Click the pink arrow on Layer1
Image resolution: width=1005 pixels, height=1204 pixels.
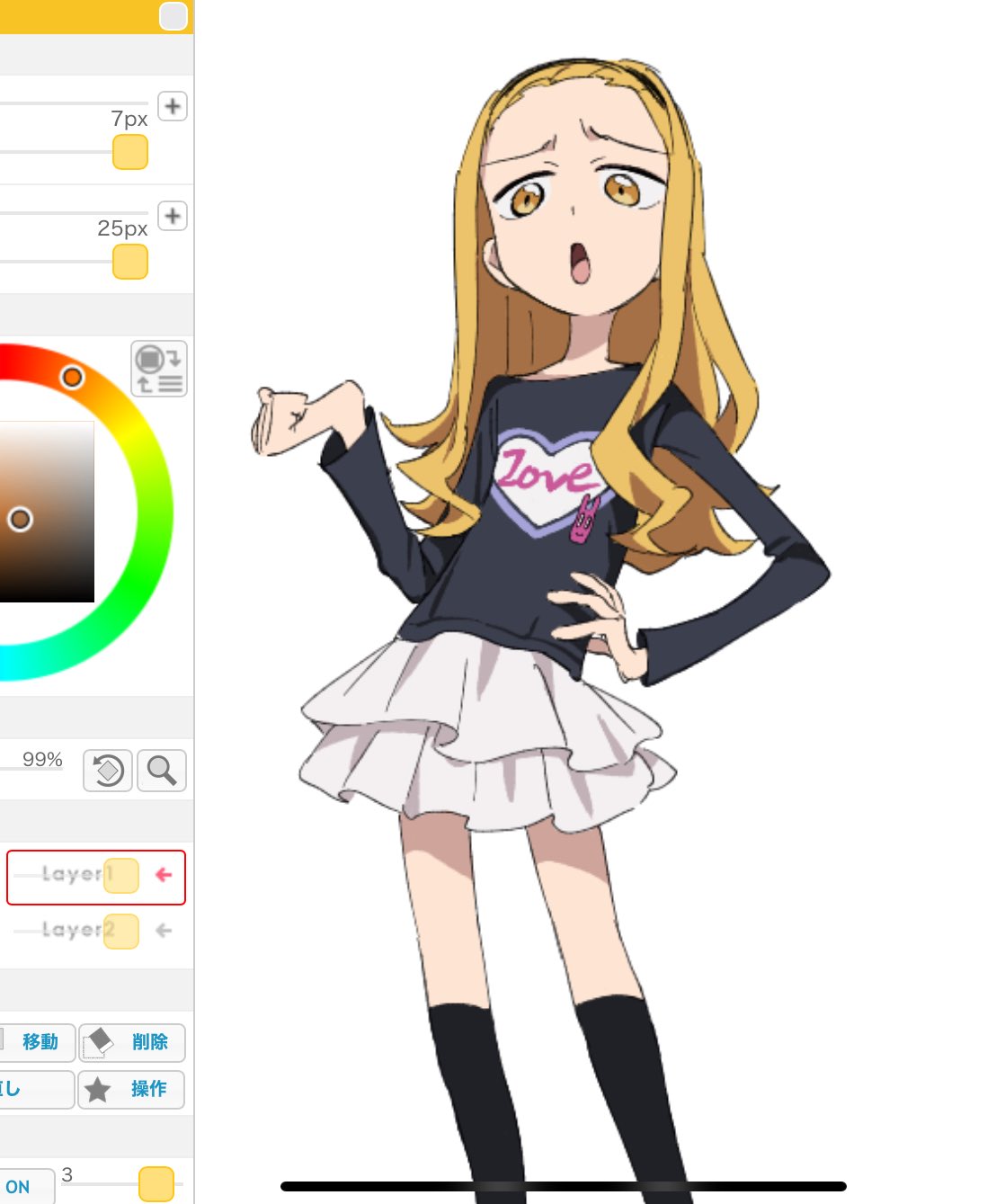(164, 874)
